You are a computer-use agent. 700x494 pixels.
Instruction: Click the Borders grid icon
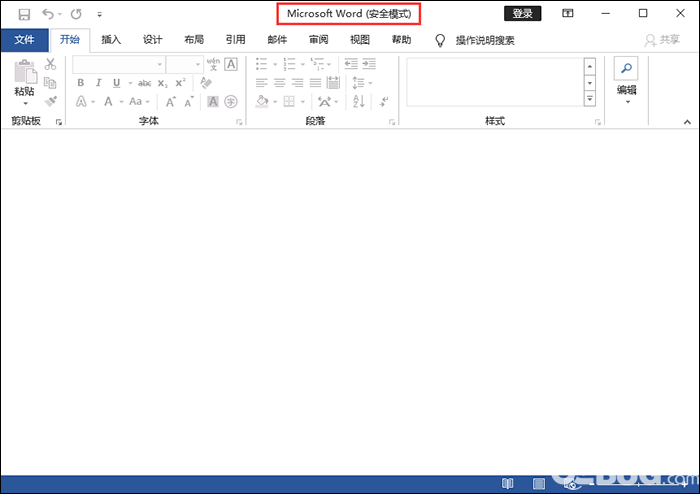(289, 102)
